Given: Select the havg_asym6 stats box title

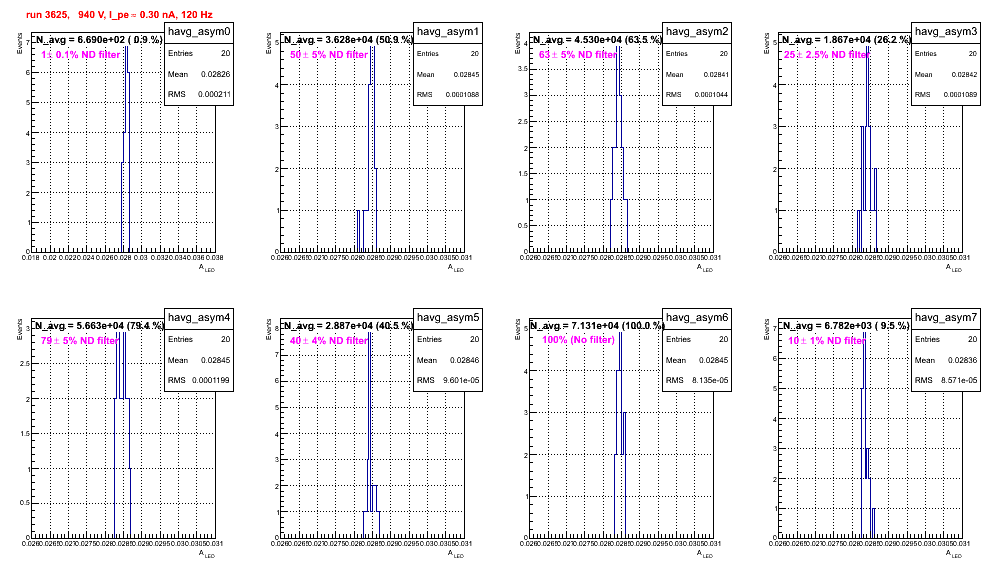Looking at the screenshot, I should (x=697, y=318).
